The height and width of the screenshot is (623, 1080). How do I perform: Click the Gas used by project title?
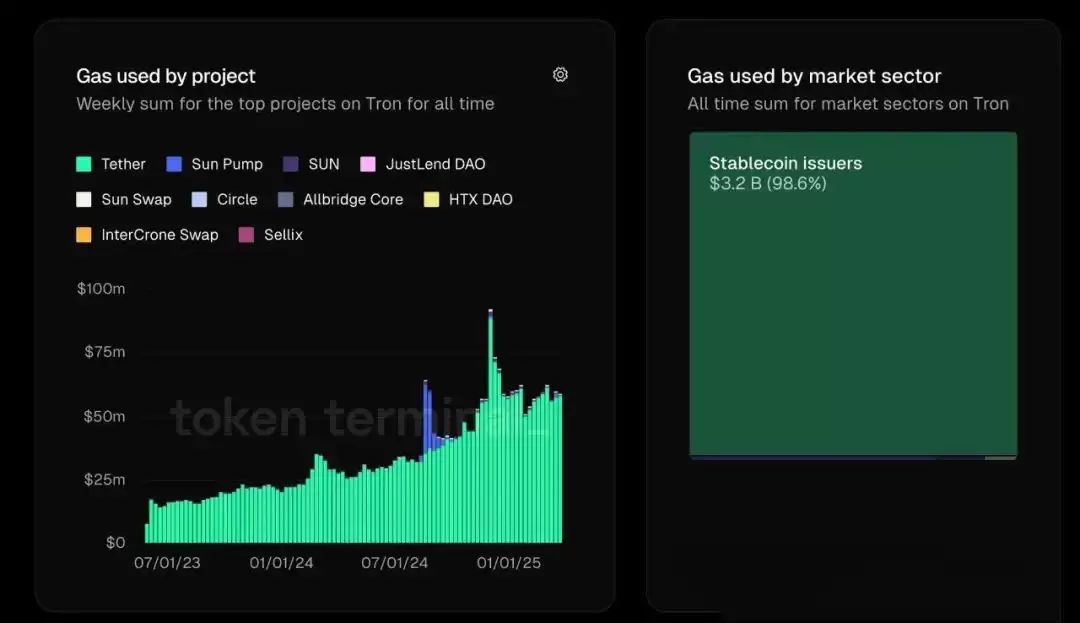click(x=166, y=75)
